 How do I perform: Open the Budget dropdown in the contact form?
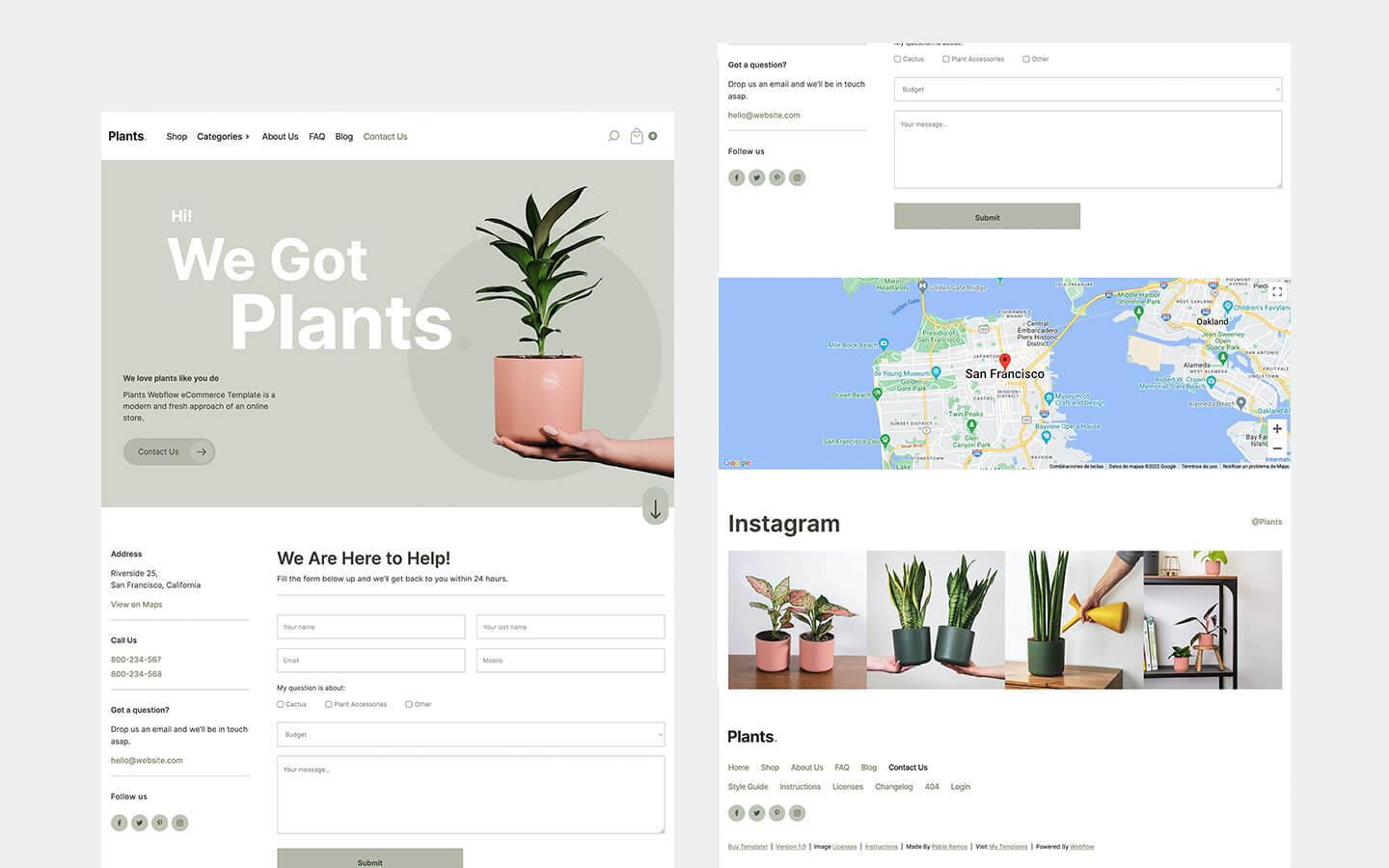[470, 734]
